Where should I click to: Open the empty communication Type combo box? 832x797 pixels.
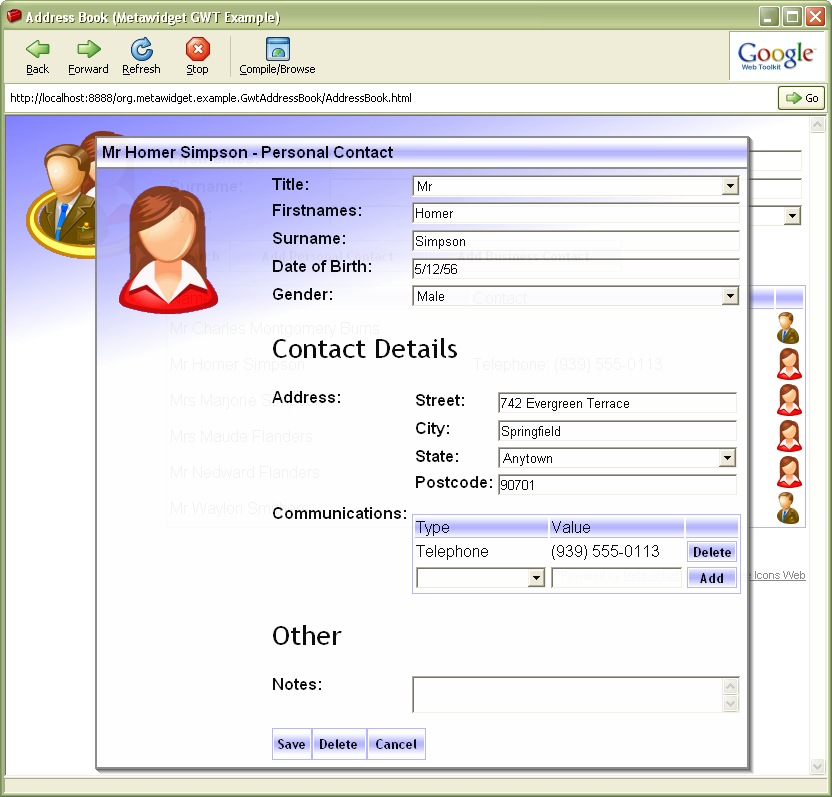(x=537, y=578)
